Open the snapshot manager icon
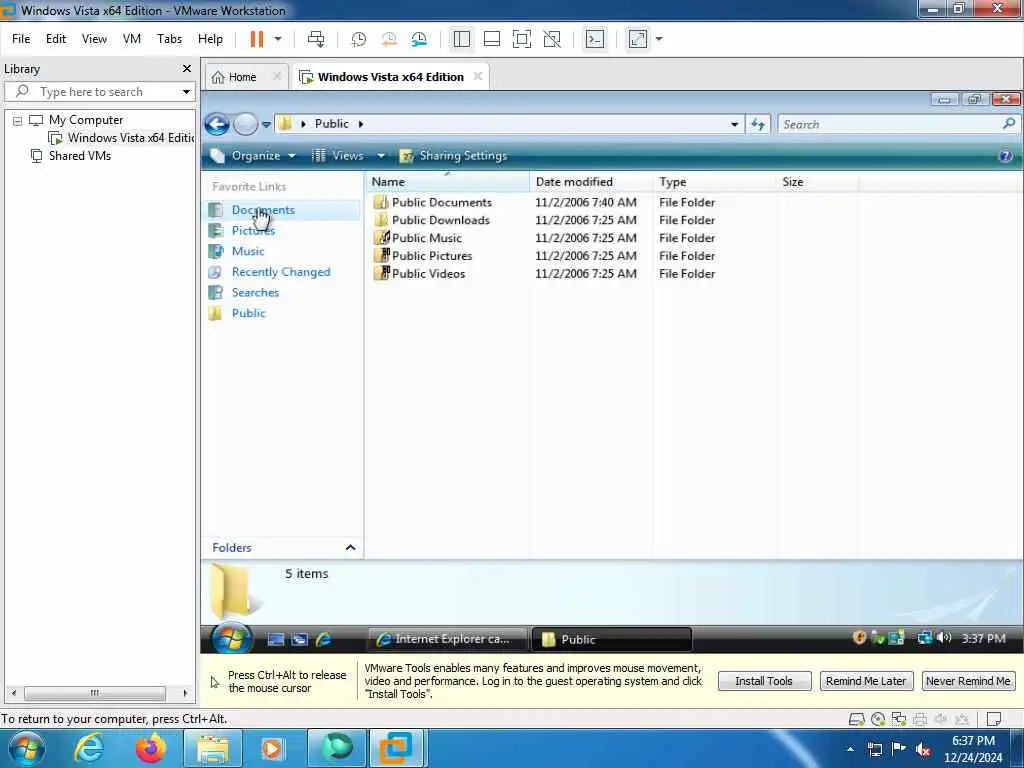Image resolution: width=1024 pixels, height=768 pixels. click(x=419, y=39)
